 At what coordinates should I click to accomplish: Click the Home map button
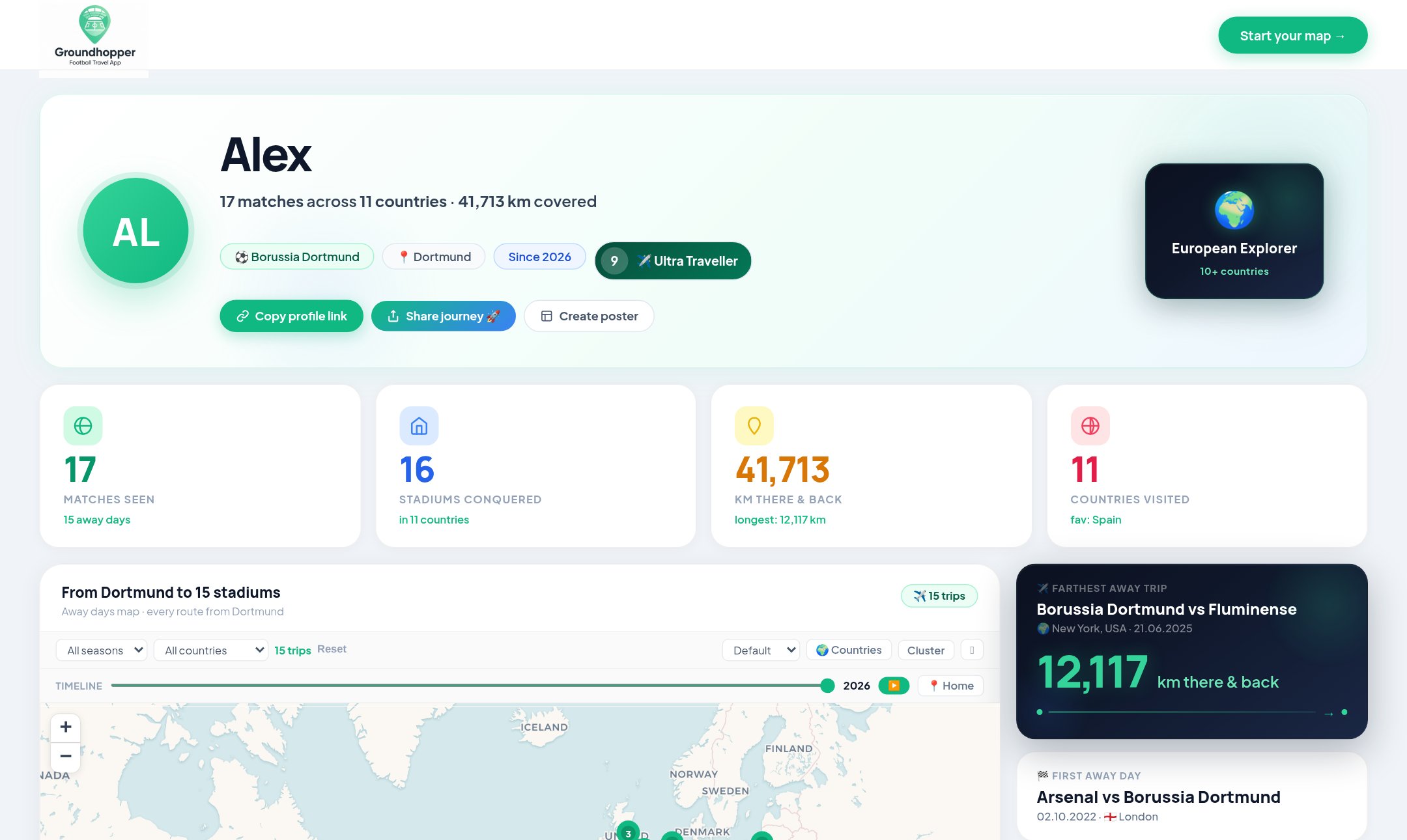point(950,685)
